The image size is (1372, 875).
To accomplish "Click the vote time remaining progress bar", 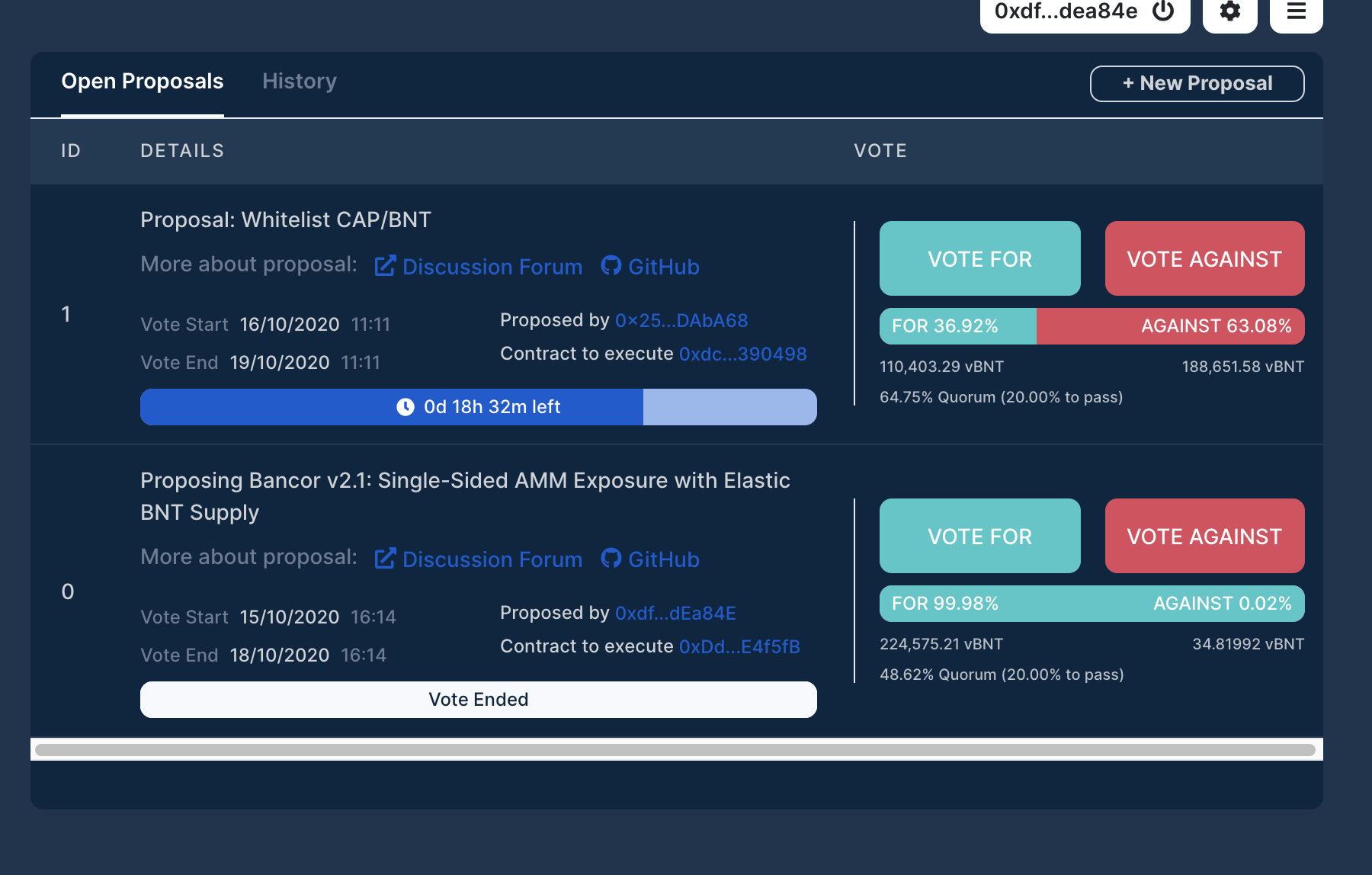I will [x=478, y=406].
